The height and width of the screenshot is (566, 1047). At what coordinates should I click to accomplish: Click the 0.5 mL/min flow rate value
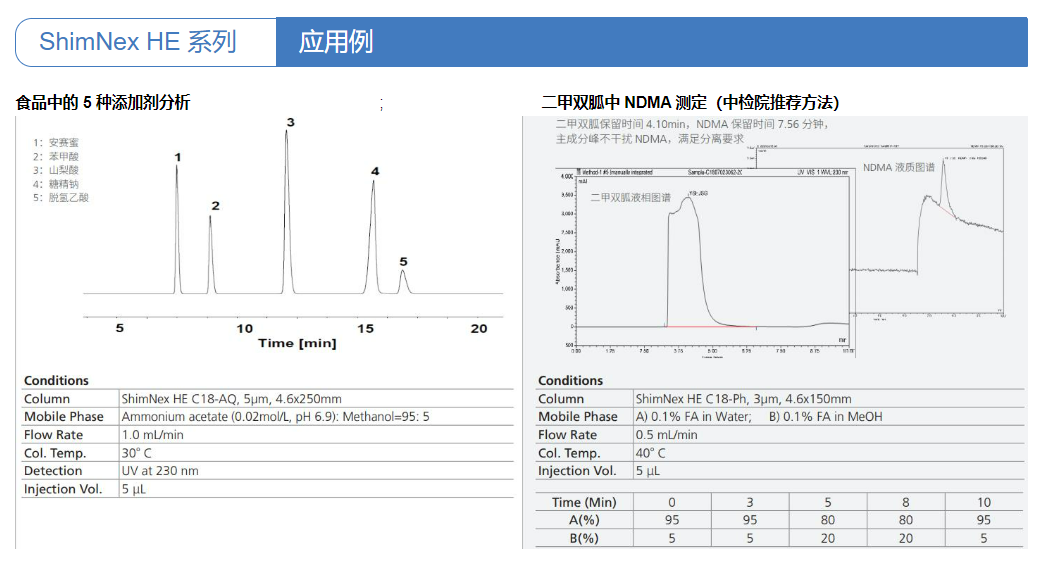tap(666, 435)
